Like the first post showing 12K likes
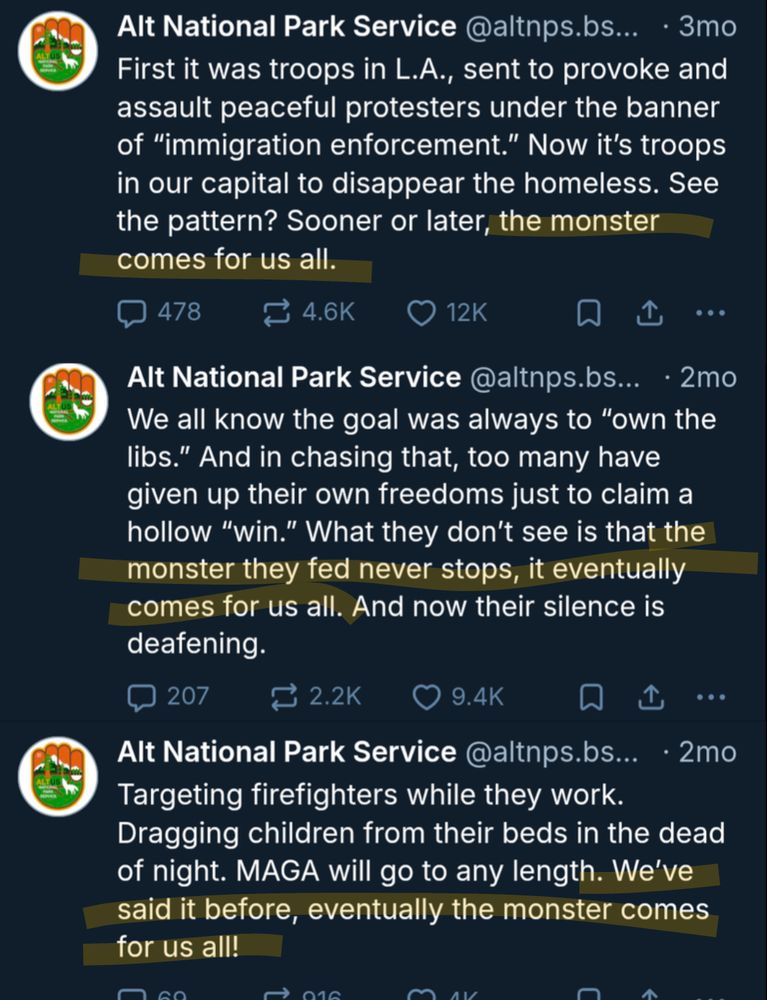 (x=420, y=312)
